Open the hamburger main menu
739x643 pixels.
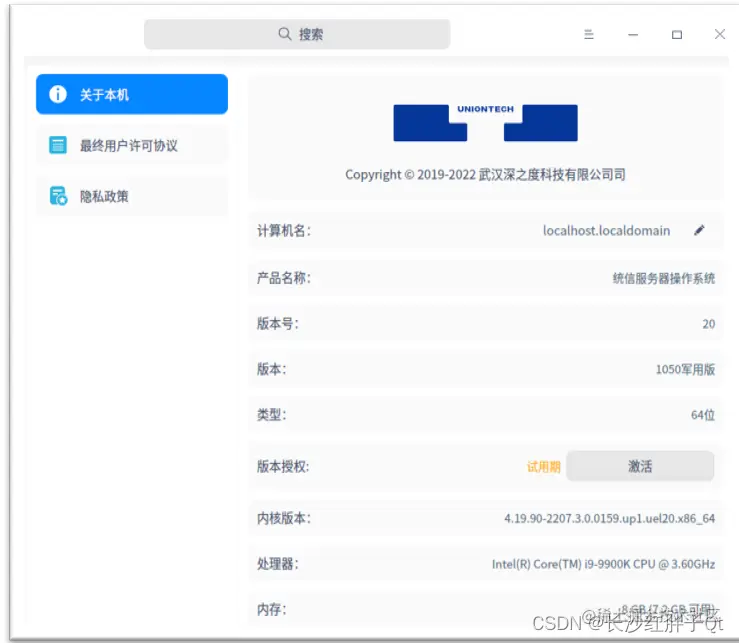pos(589,34)
